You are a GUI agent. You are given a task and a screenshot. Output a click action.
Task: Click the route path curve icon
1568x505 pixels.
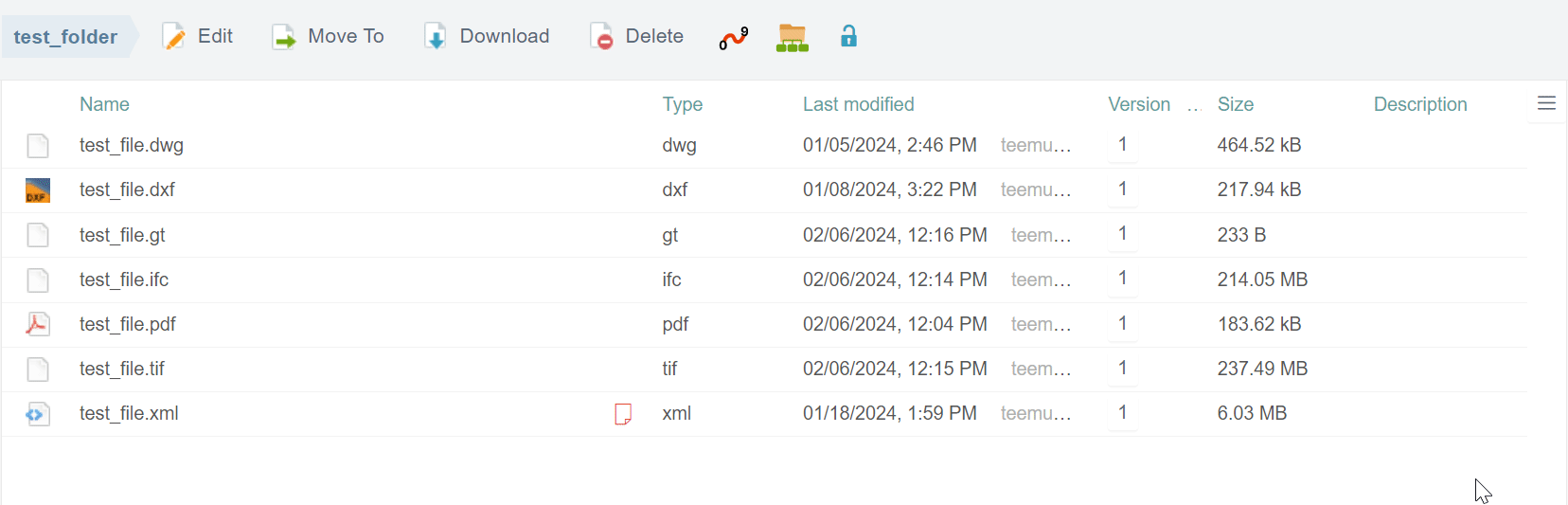733,38
